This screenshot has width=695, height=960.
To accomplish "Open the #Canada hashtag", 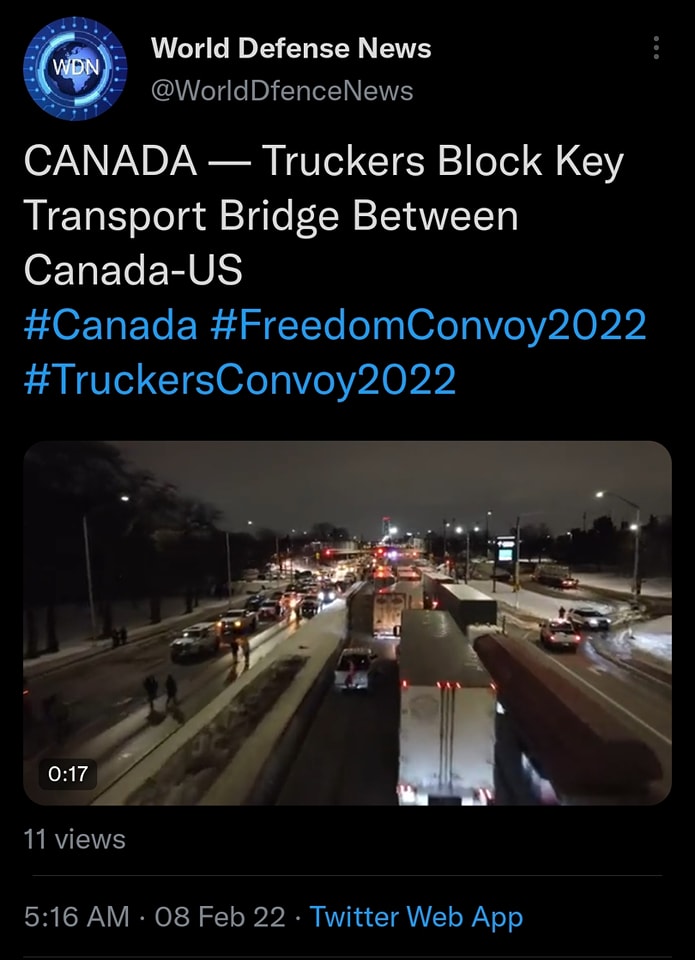I will coord(110,324).
